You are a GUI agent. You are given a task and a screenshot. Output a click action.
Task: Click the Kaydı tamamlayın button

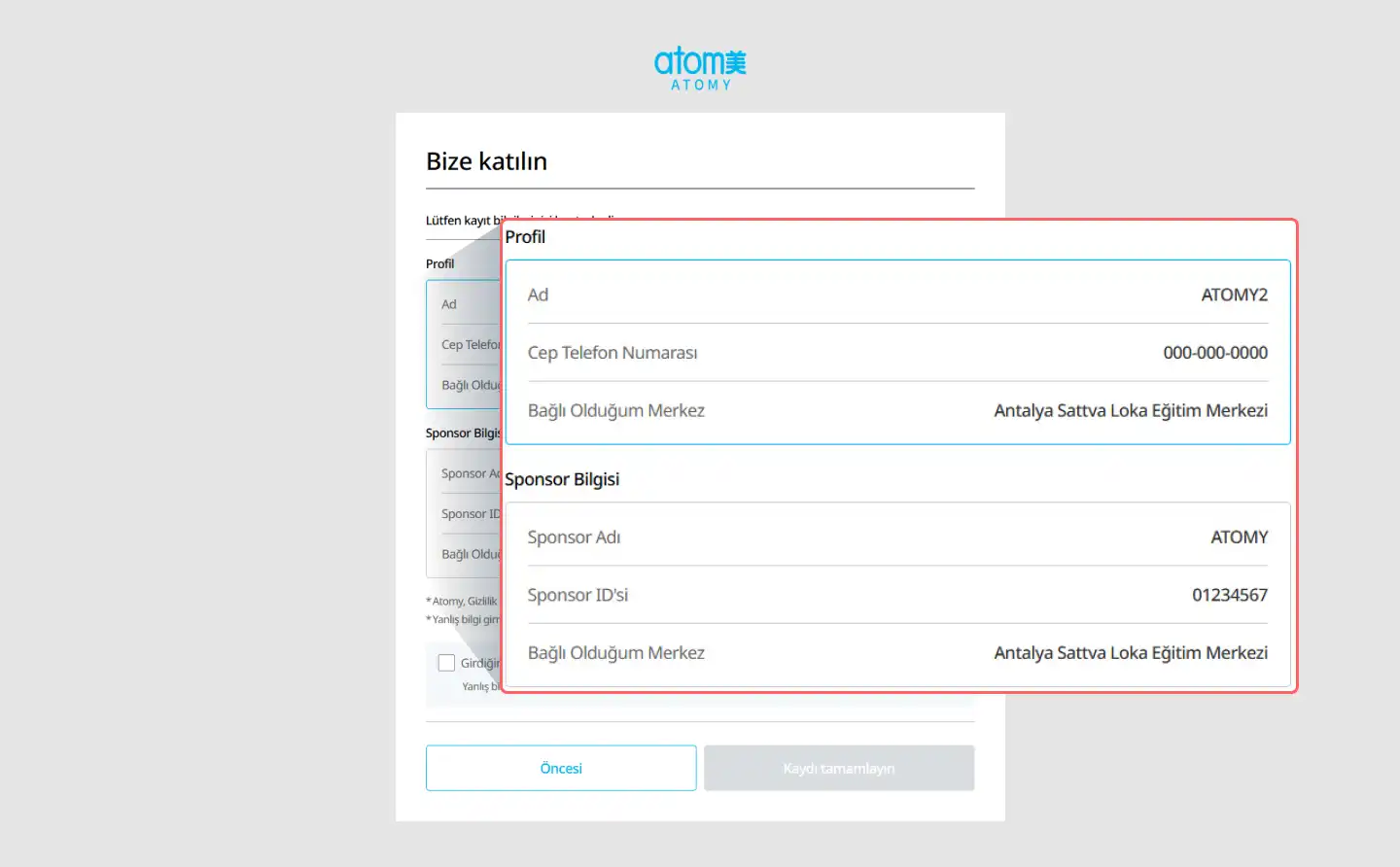tap(838, 768)
